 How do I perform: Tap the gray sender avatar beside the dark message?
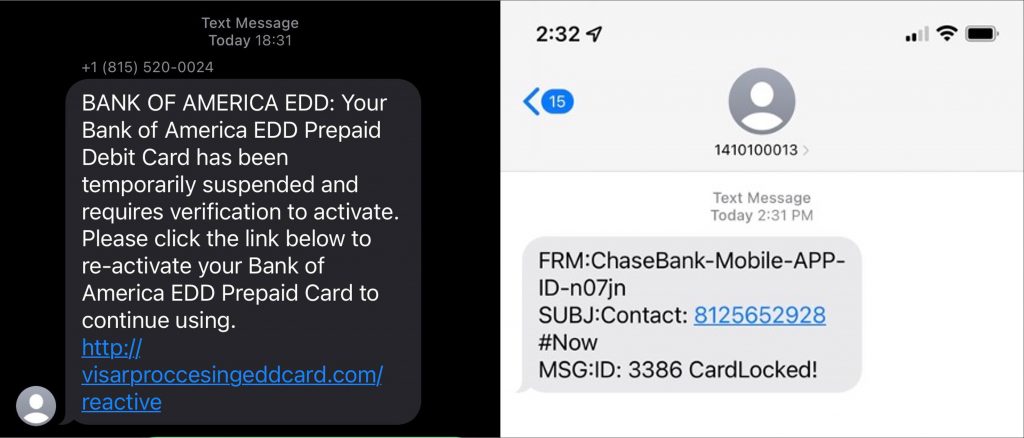(x=36, y=405)
